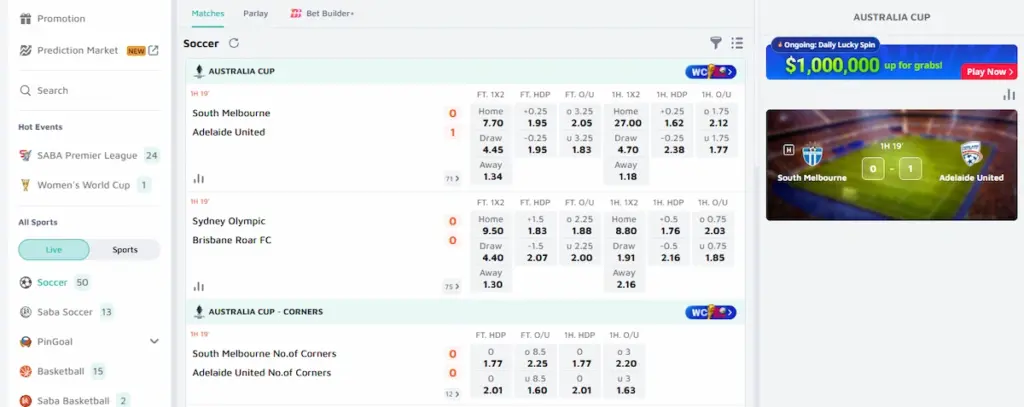Click the Basketball count badge 15
1024x407 pixels.
point(97,371)
